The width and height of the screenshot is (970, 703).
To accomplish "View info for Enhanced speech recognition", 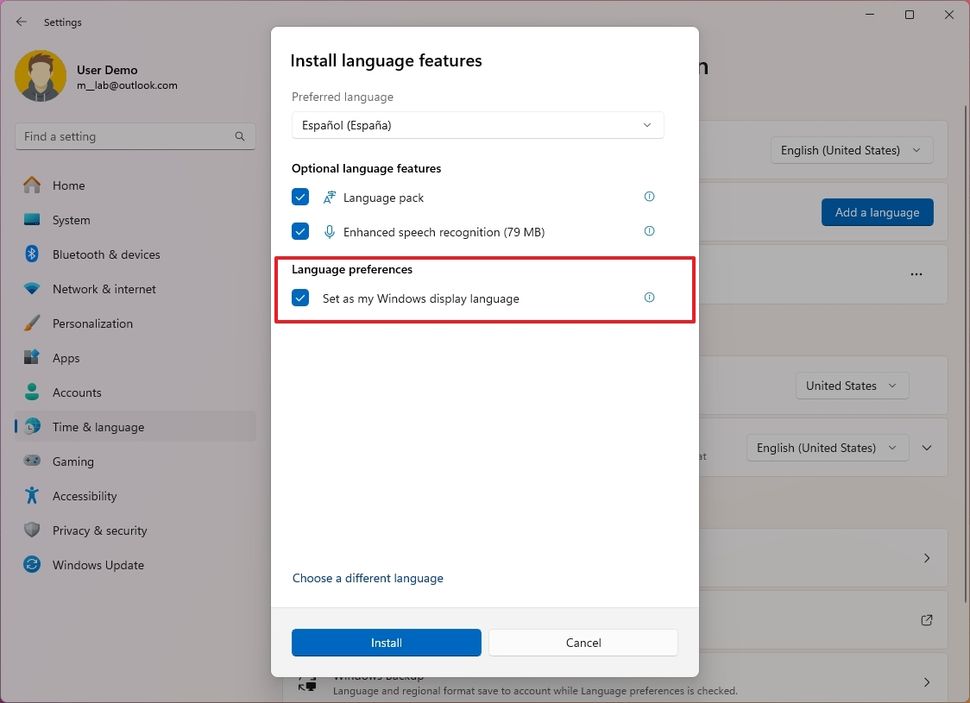I will click(649, 231).
